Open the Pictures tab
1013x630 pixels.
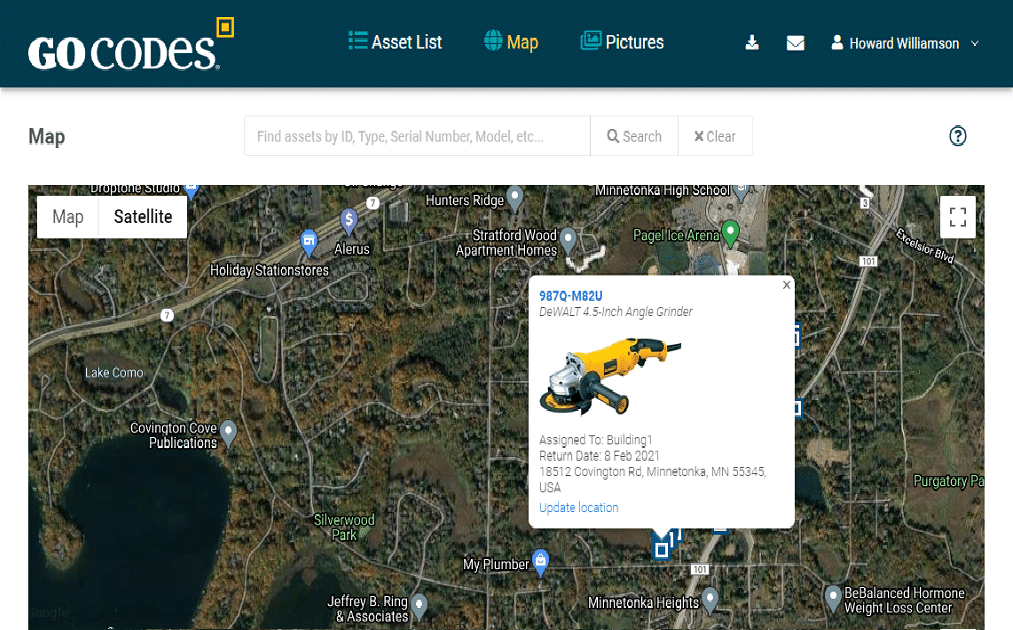click(x=622, y=42)
